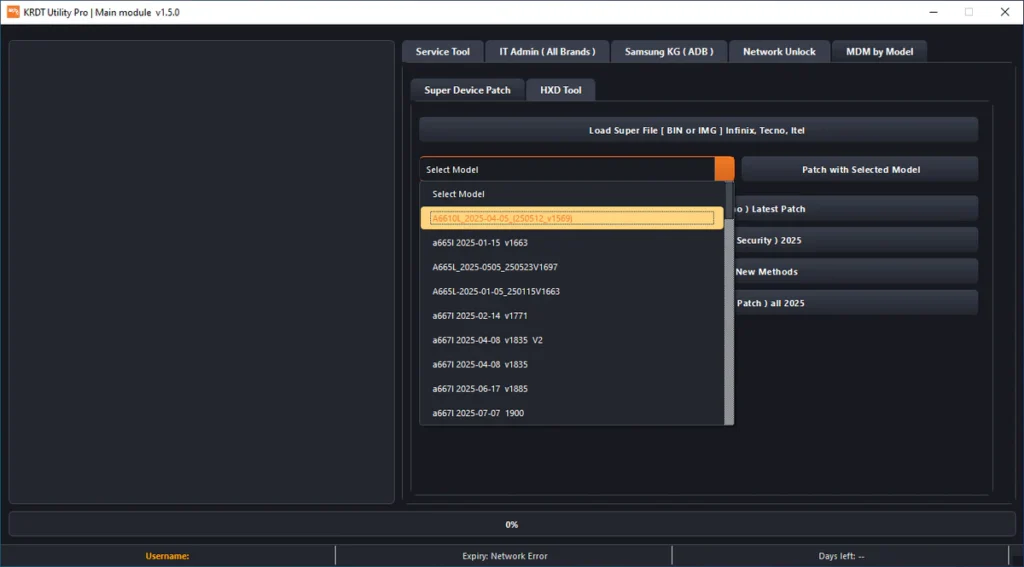1024x567 pixels.
Task: Go to MDM by Model tab
Action: tap(879, 52)
